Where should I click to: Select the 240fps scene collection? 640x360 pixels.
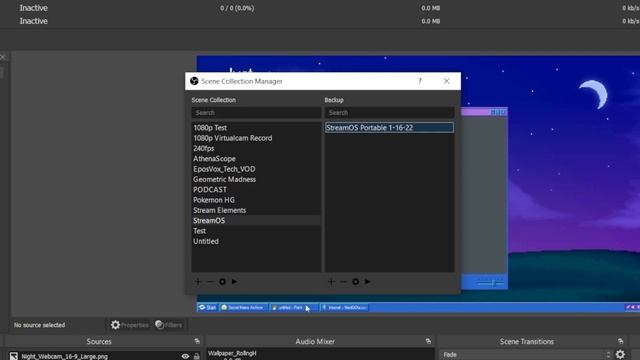click(256, 148)
